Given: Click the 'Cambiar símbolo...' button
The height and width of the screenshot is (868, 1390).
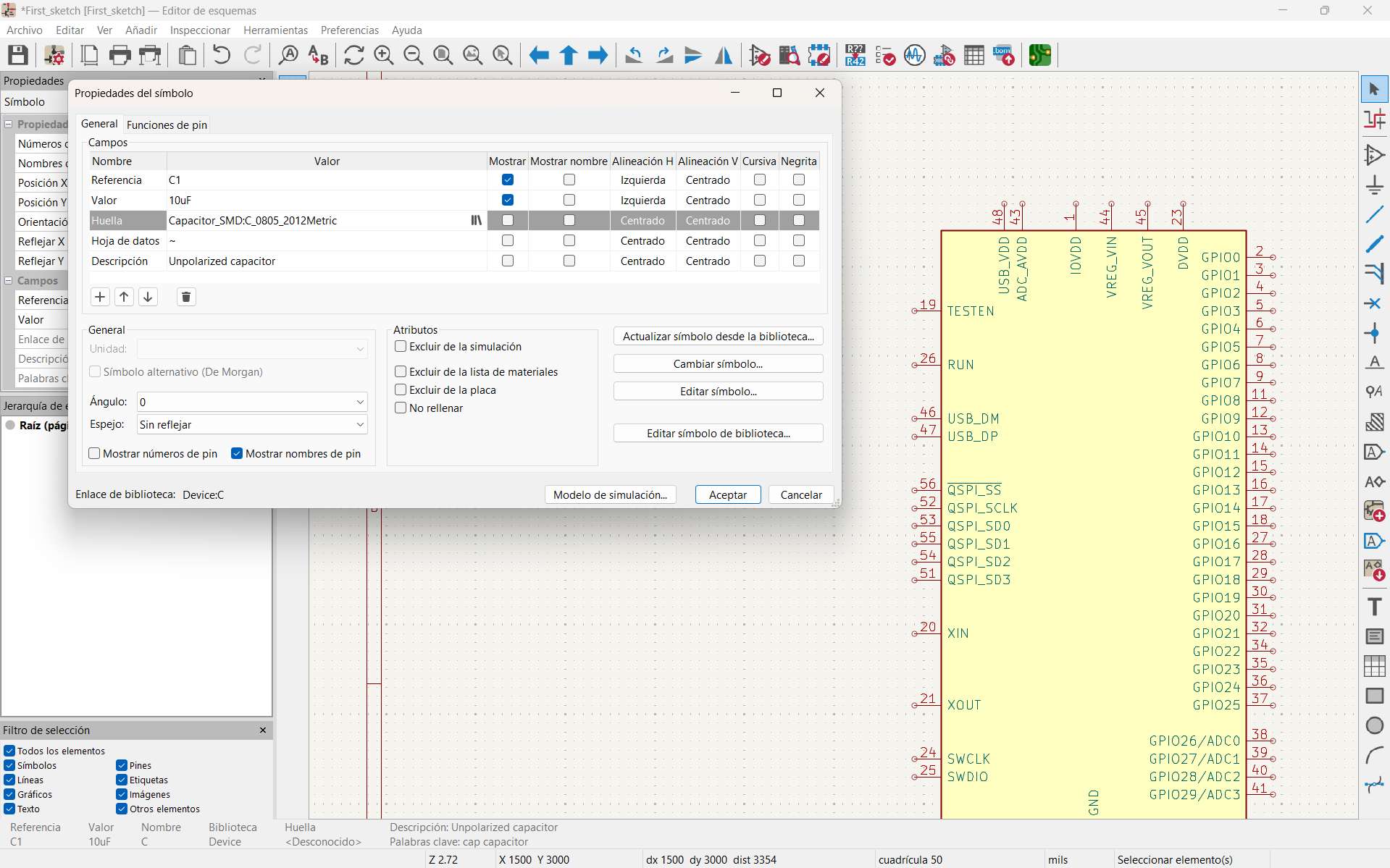Looking at the screenshot, I should [718, 363].
